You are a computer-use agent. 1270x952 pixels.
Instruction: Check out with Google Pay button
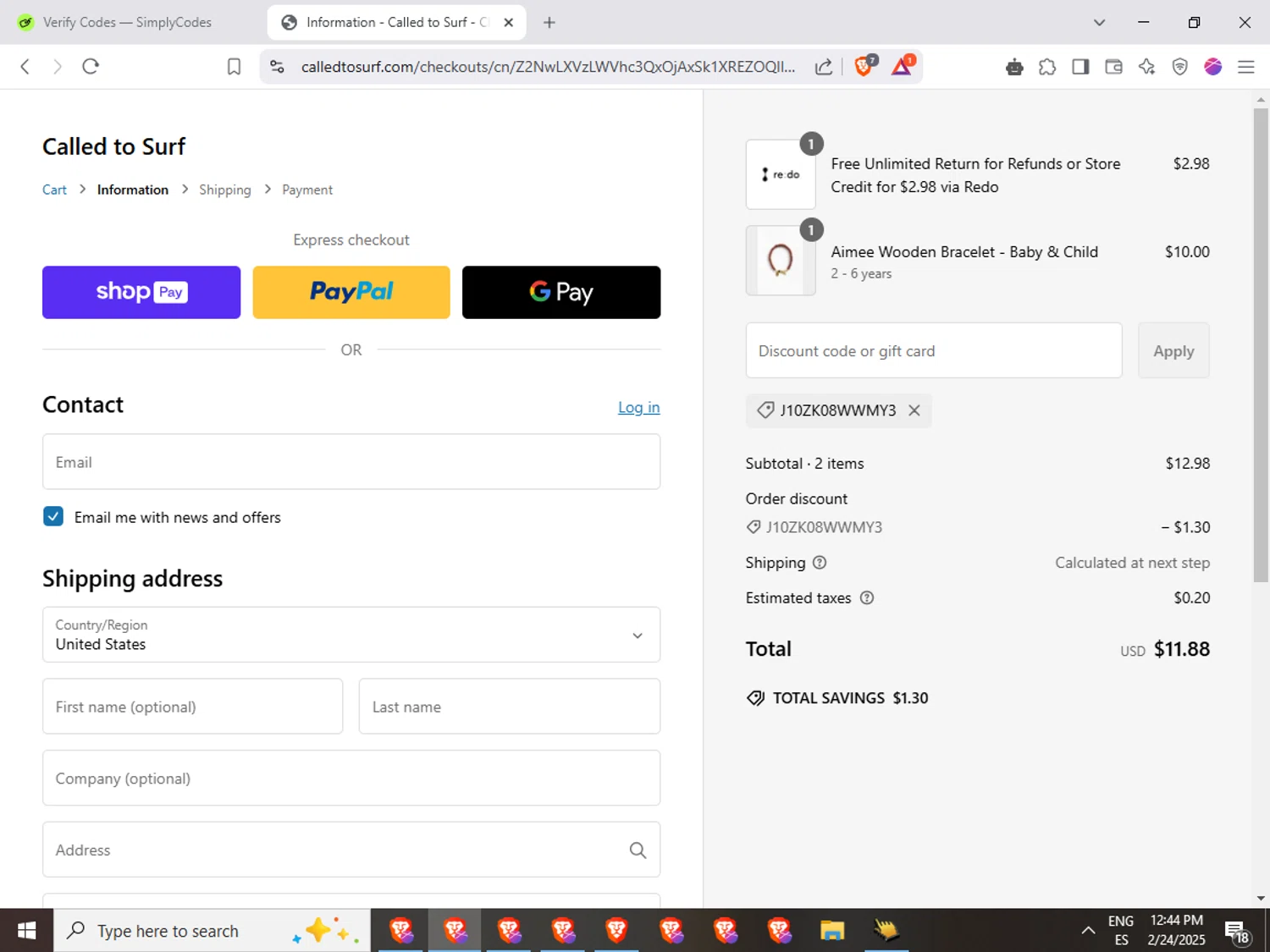pyautogui.click(x=561, y=293)
